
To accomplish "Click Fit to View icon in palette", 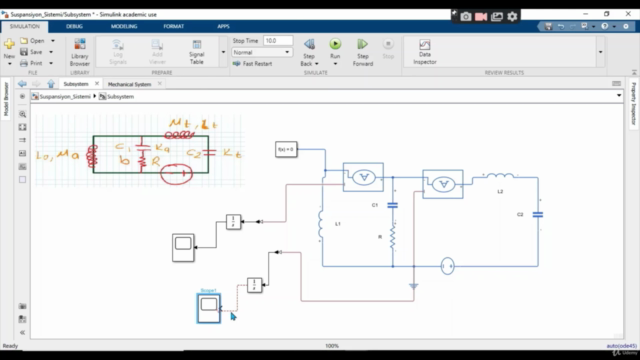I will click(22, 127).
